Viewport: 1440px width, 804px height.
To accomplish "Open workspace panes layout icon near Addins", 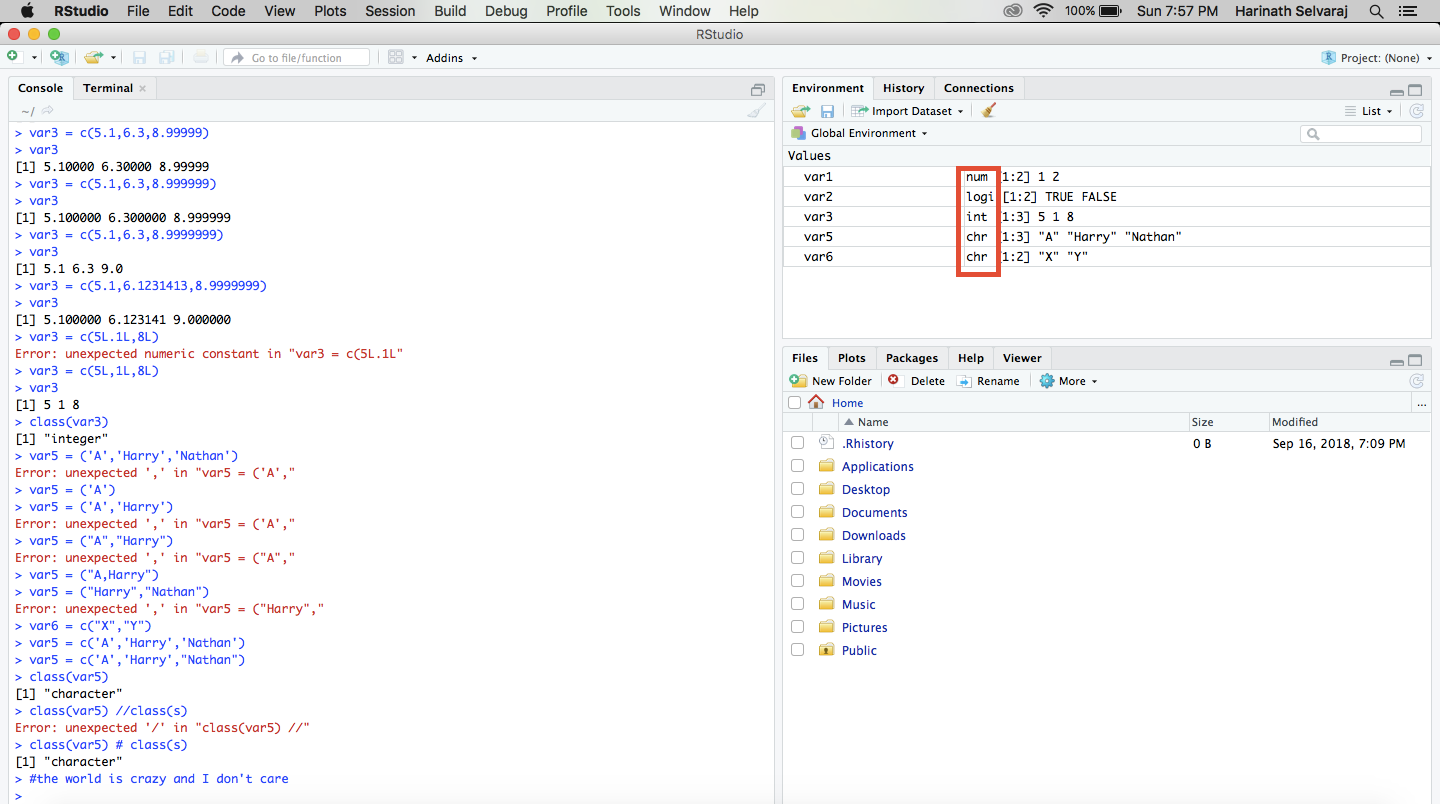I will pos(398,57).
